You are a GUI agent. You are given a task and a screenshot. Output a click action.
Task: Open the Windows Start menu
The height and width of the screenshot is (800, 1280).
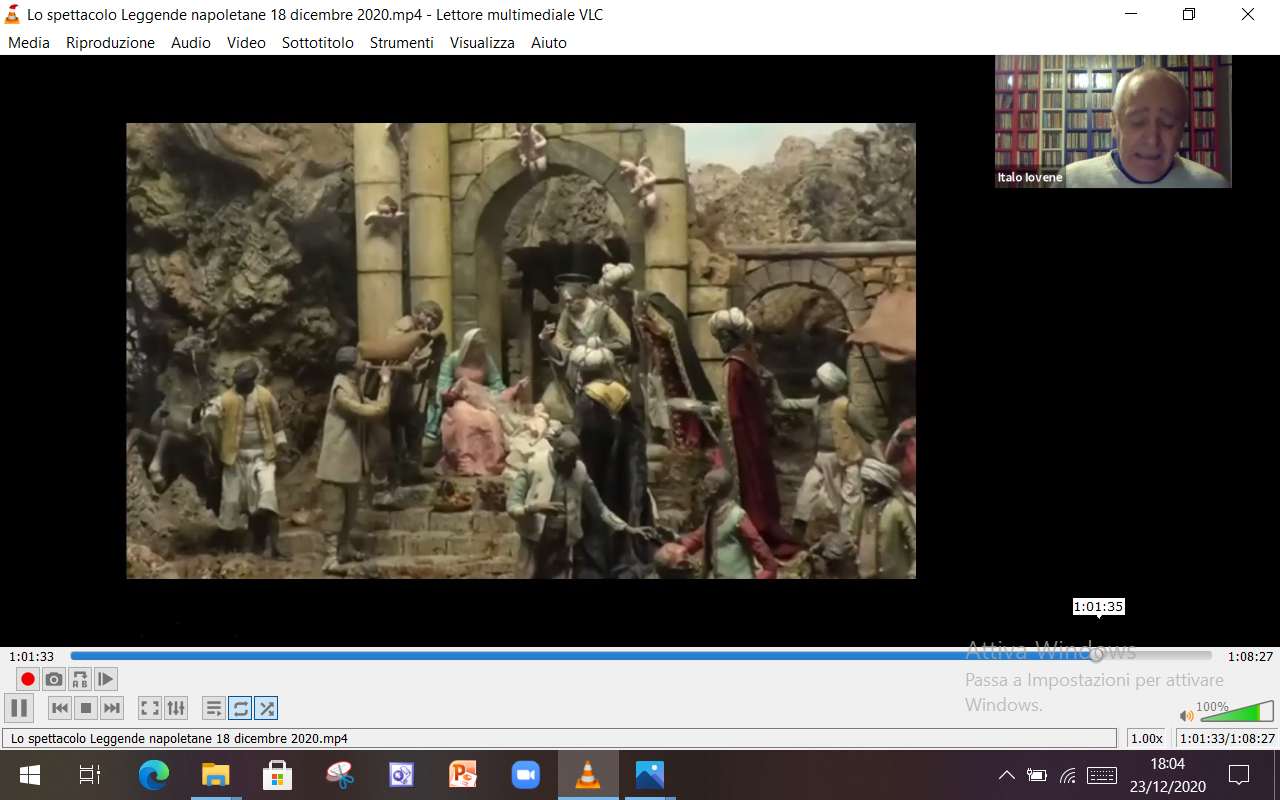30,775
